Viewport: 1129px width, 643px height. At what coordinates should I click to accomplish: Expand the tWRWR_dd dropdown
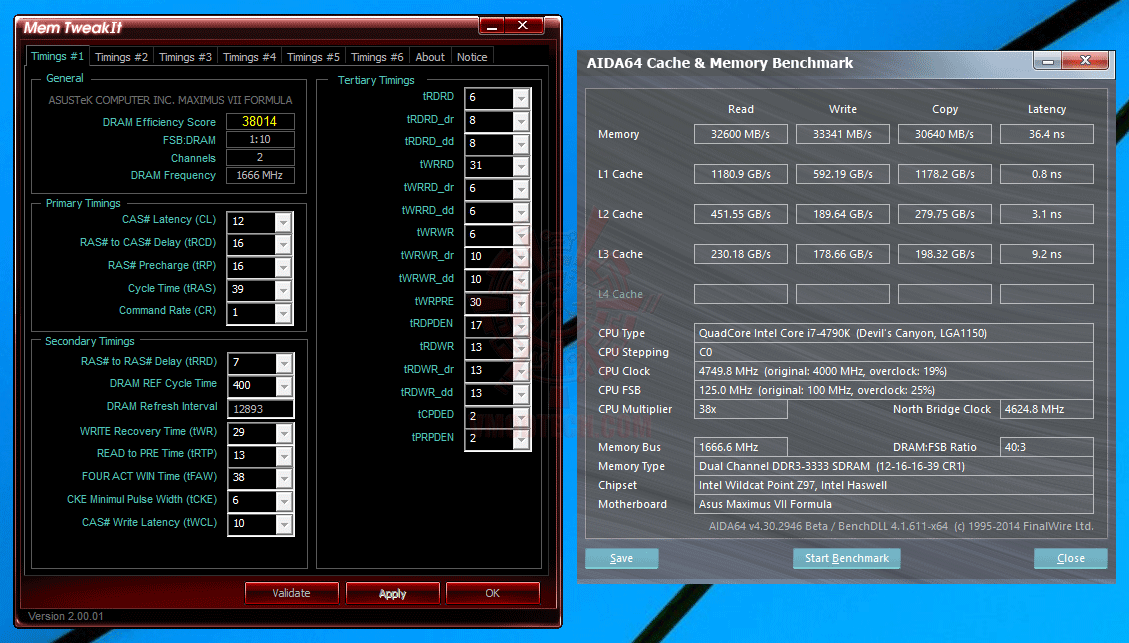(x=521, y=280)
